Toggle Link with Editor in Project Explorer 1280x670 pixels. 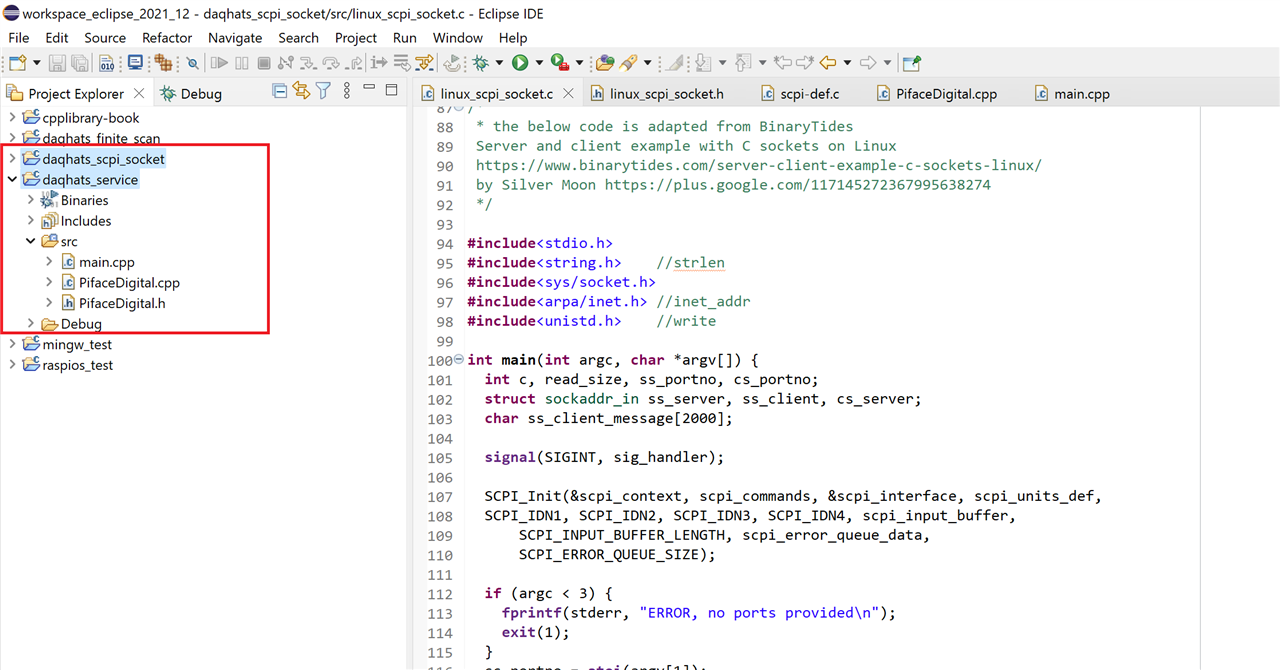tap(301, 92)
